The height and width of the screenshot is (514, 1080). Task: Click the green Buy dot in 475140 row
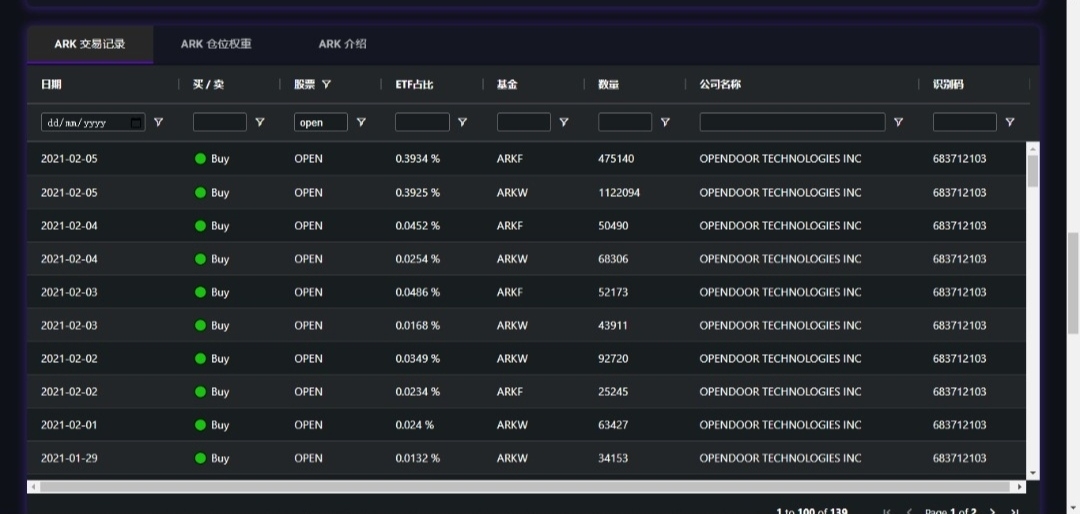pos(200,158)
